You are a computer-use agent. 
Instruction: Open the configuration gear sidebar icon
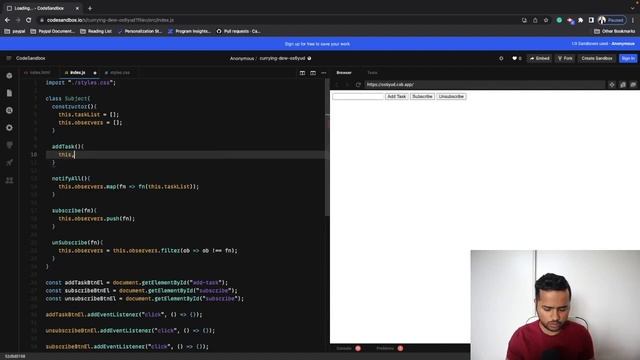click(9, 128)
